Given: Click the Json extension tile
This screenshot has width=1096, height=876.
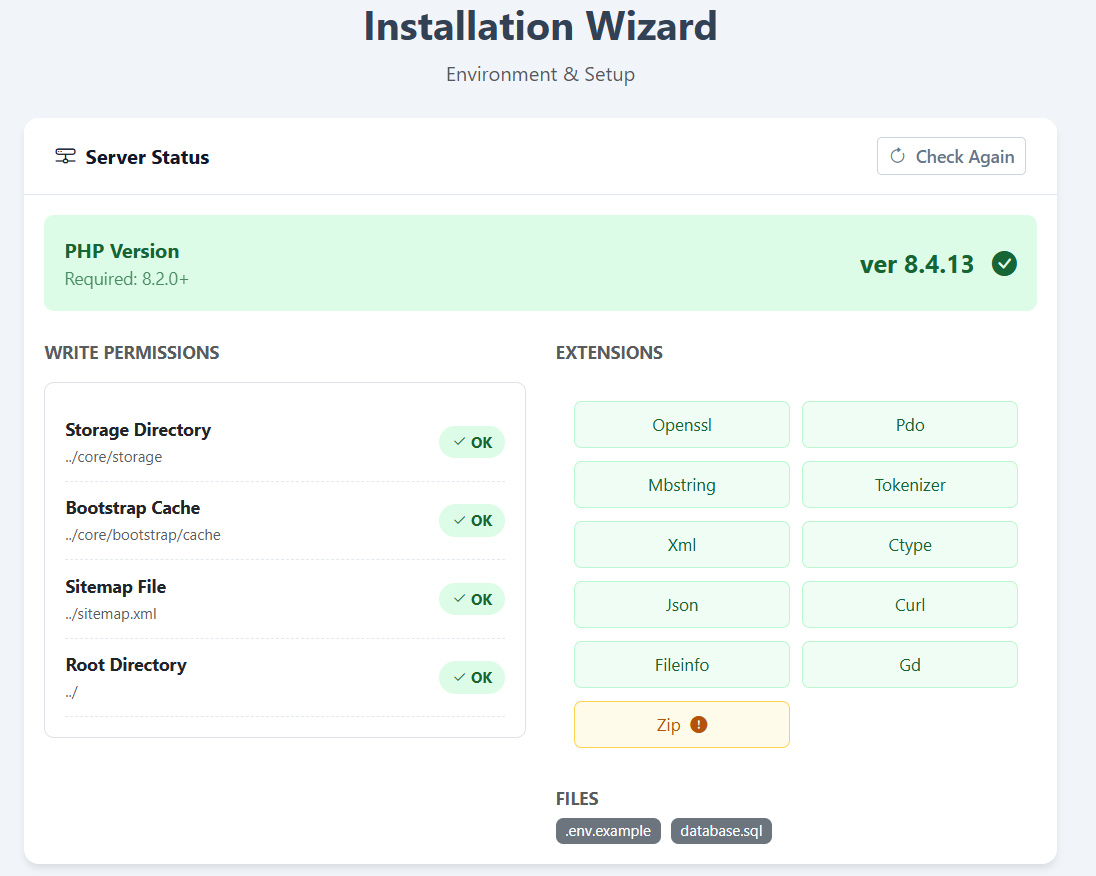Looking at the screenshot, I should point(681,605).
